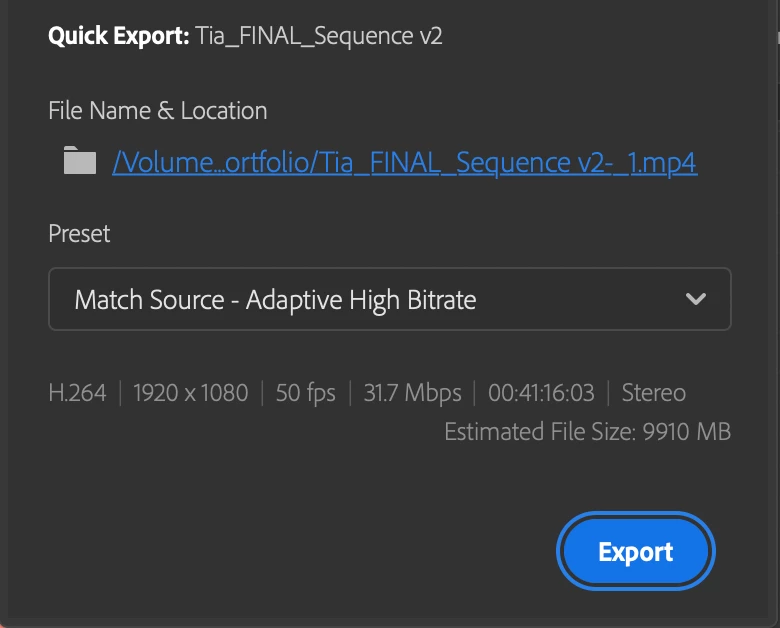
Task: Click the Tia_FINAL_Sequence v2 sequence title
Action: [x=319, y=36]
